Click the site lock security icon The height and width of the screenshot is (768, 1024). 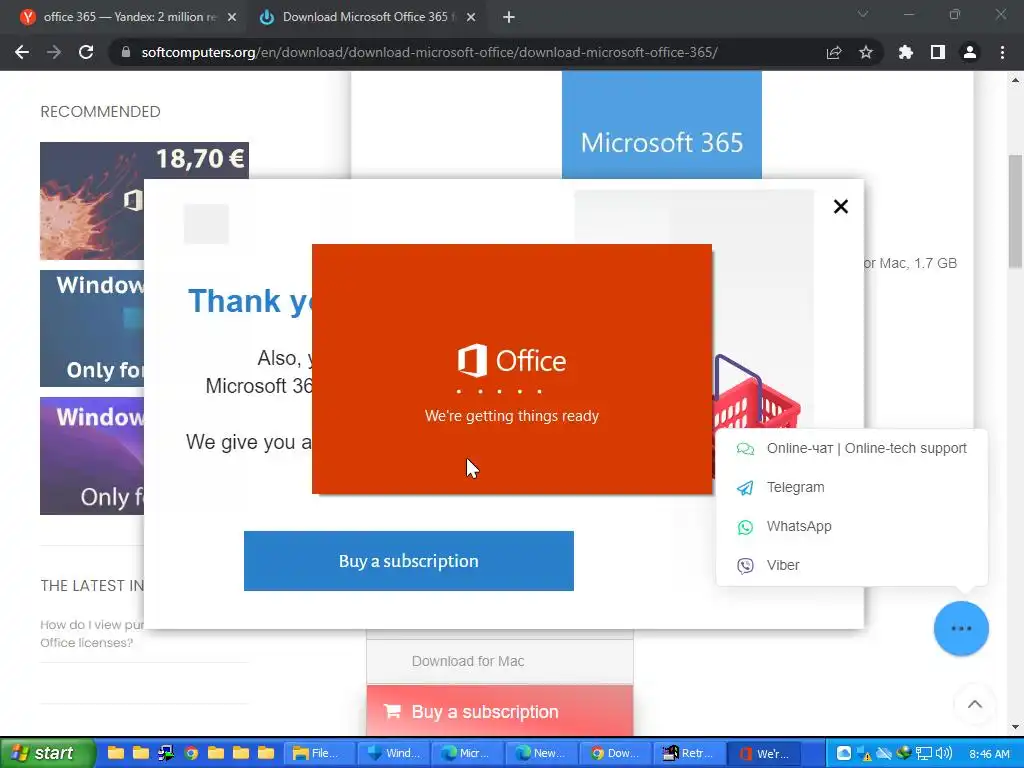coord(126,52)
